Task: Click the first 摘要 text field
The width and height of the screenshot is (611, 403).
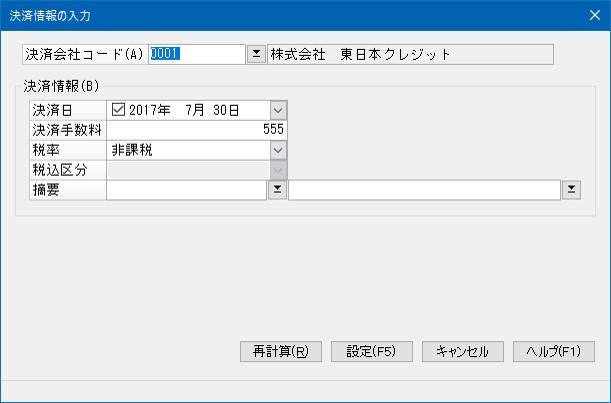Action: pyautogui.click(x=186, y=189)
